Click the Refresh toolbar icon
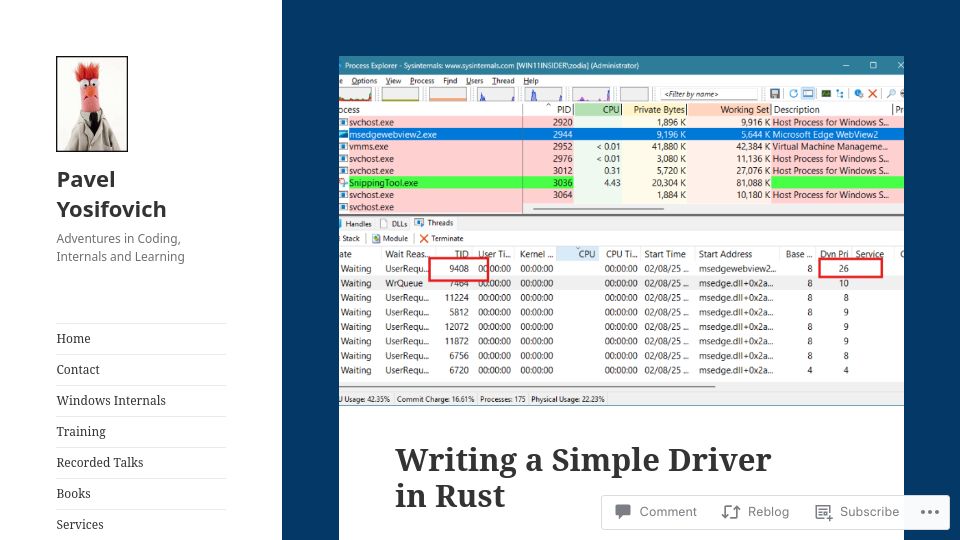 [x=793, y=94]
